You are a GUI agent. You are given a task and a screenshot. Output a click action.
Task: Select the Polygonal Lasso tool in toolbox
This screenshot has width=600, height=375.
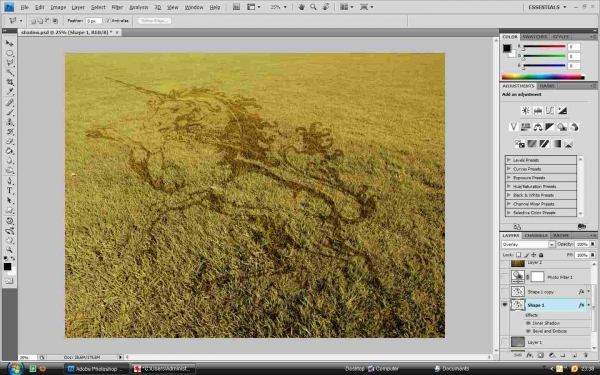tap(10, 63)
